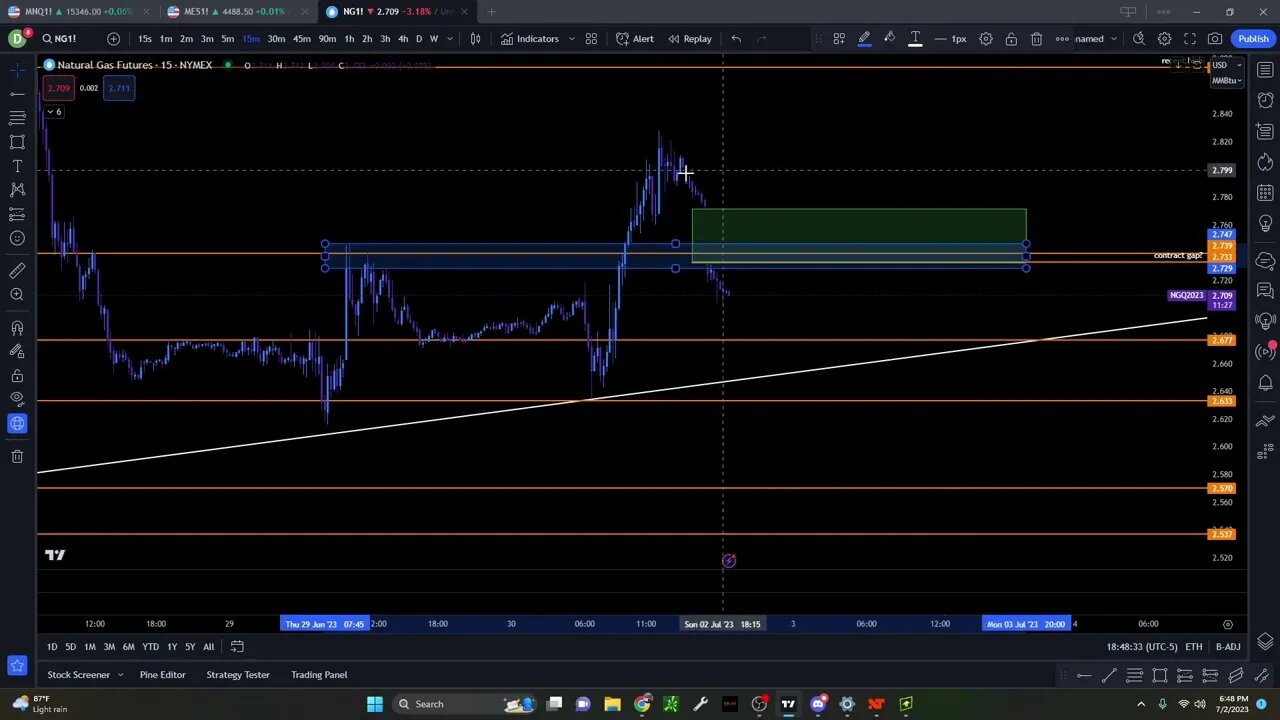Viewport: 1280px width, 720px height.
Task: Delete the selected drawing with trash icon
Action: (x=1036, y=39)
